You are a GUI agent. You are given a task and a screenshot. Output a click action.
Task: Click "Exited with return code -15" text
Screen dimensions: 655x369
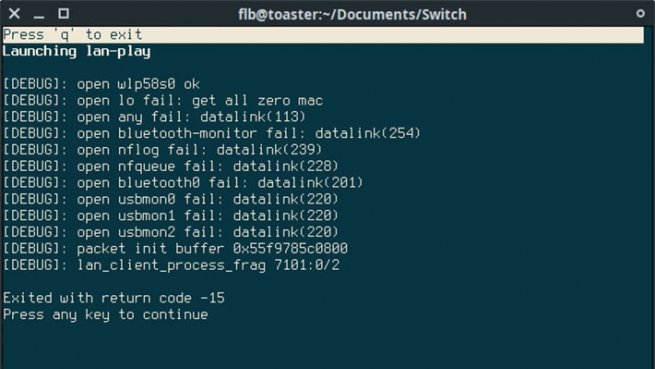click(114, 298)
